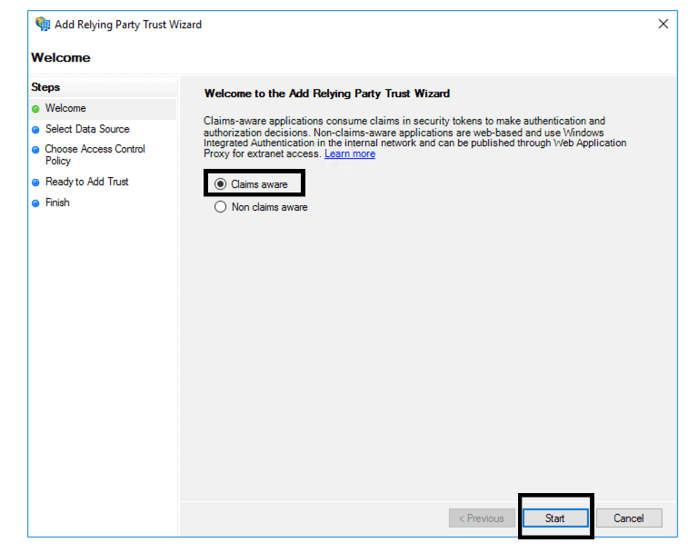Click the blue bullet beside Choose Access Control Policy
This screenshot has height=553, width=688.
(36, 150)
